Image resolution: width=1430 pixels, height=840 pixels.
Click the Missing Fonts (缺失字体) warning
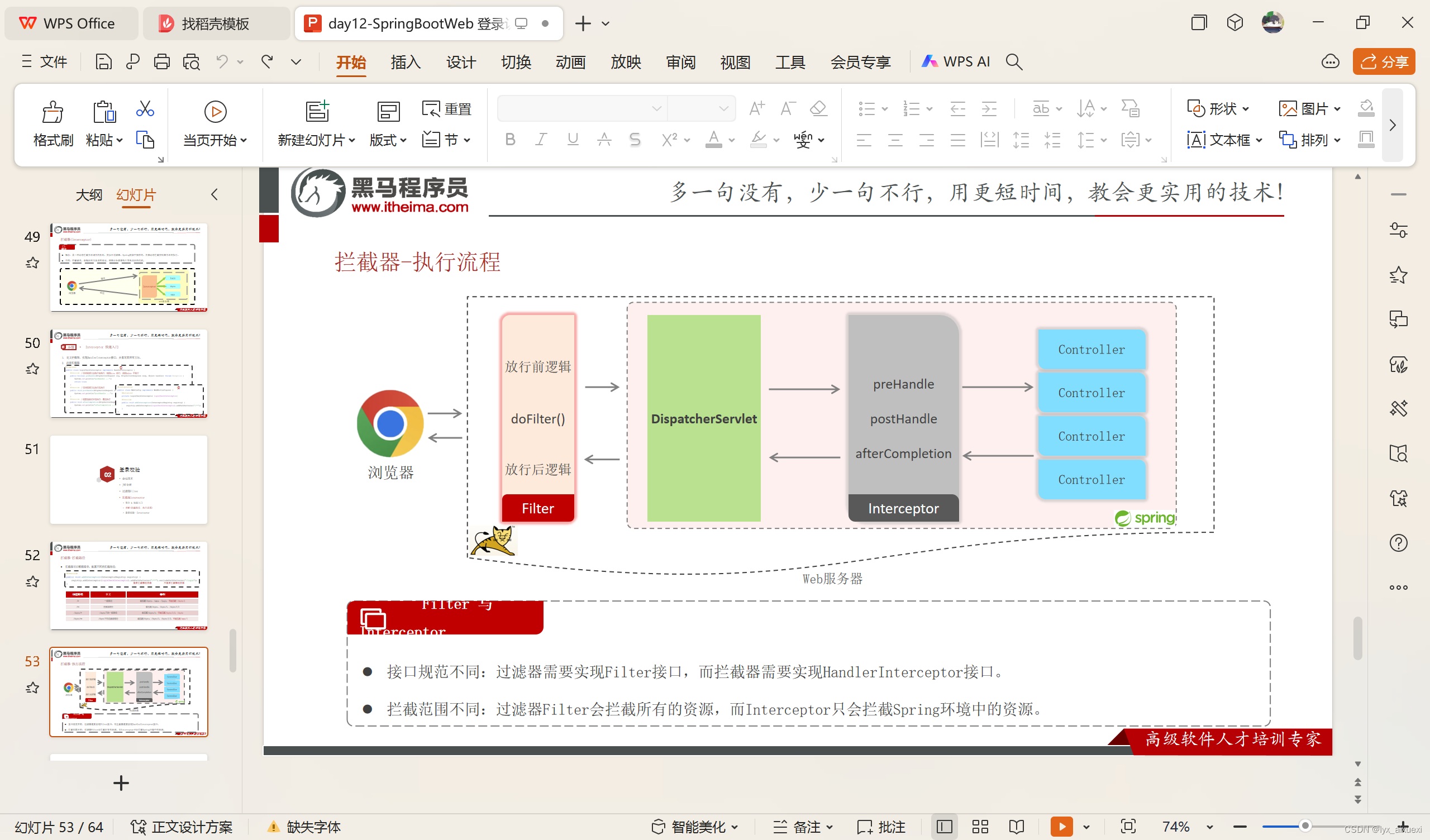[305, 827]
